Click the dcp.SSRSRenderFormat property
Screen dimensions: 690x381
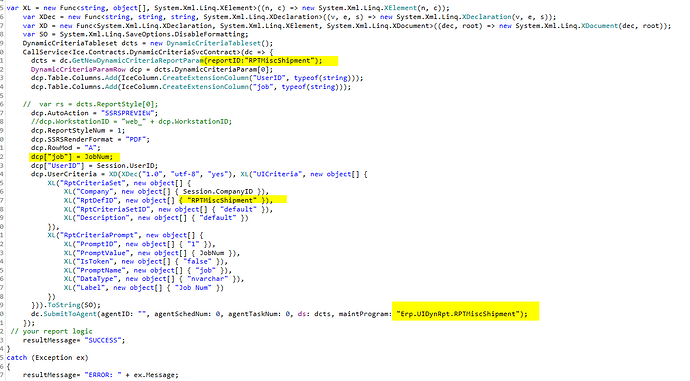tap(72, 139)
